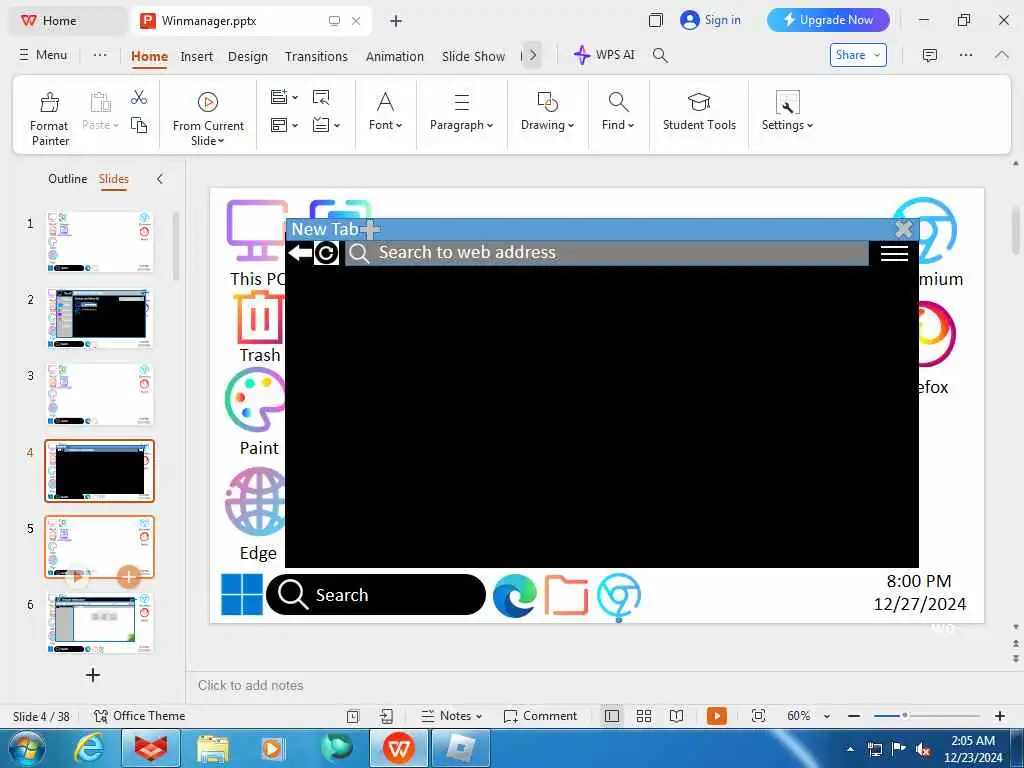Click the Chromium icon on the slide taskbar
Screen dimensions: 1024x768
618,596
